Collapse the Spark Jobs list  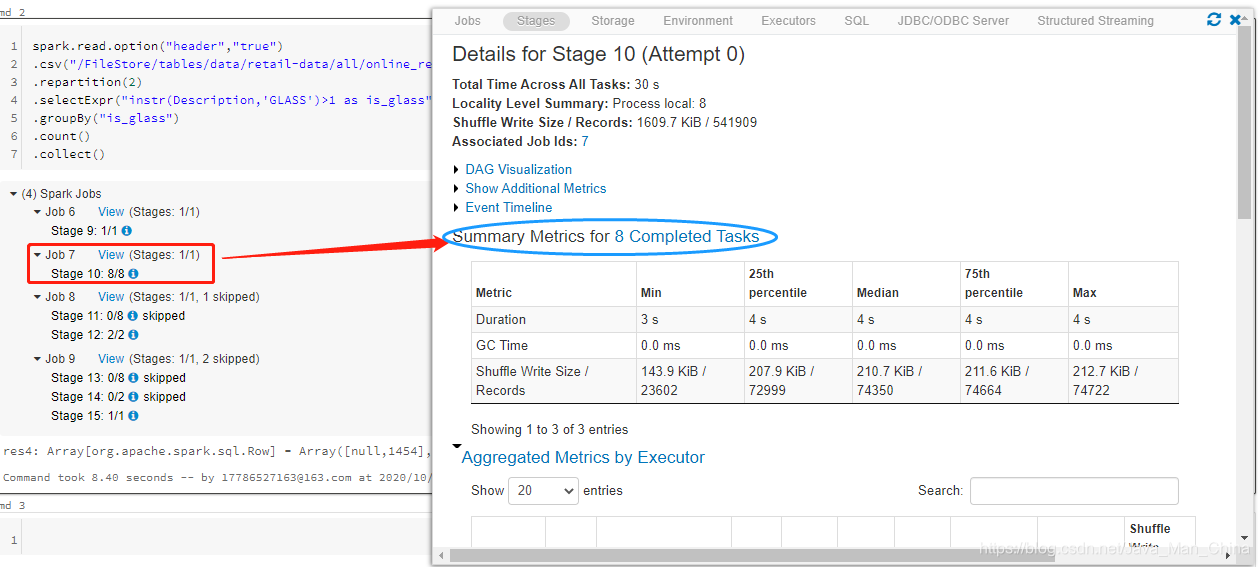[x=14, y=194]
